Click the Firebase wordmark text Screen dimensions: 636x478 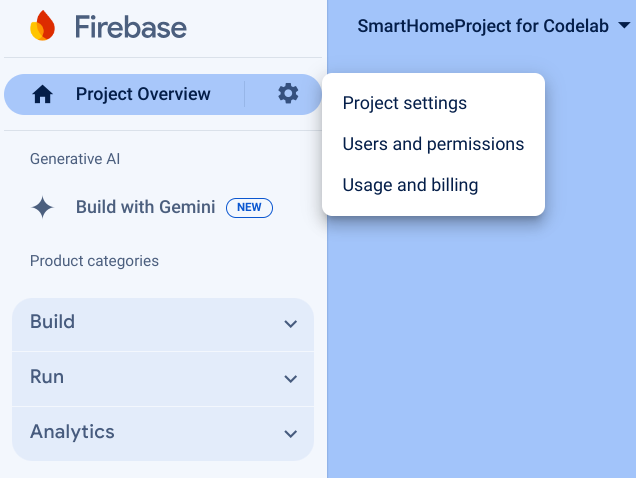(x=130, y=26)
